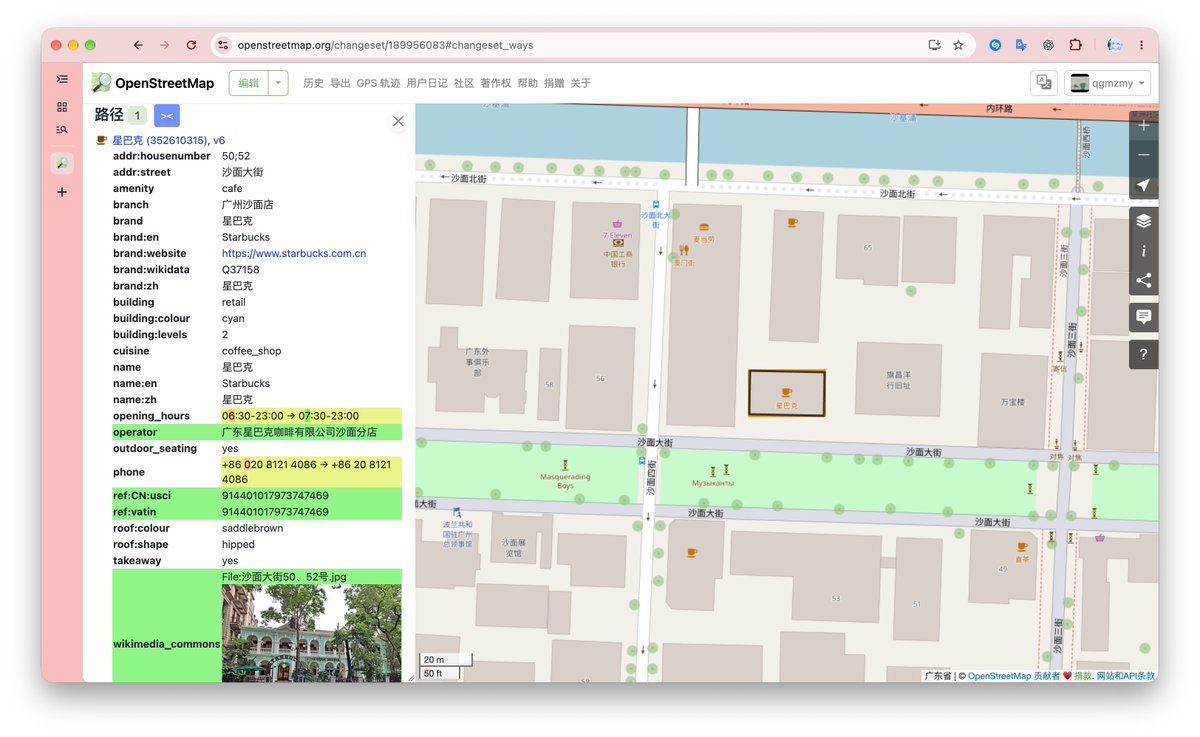Select the highlighted 星巴克 building on map

(x=787, y=393)
